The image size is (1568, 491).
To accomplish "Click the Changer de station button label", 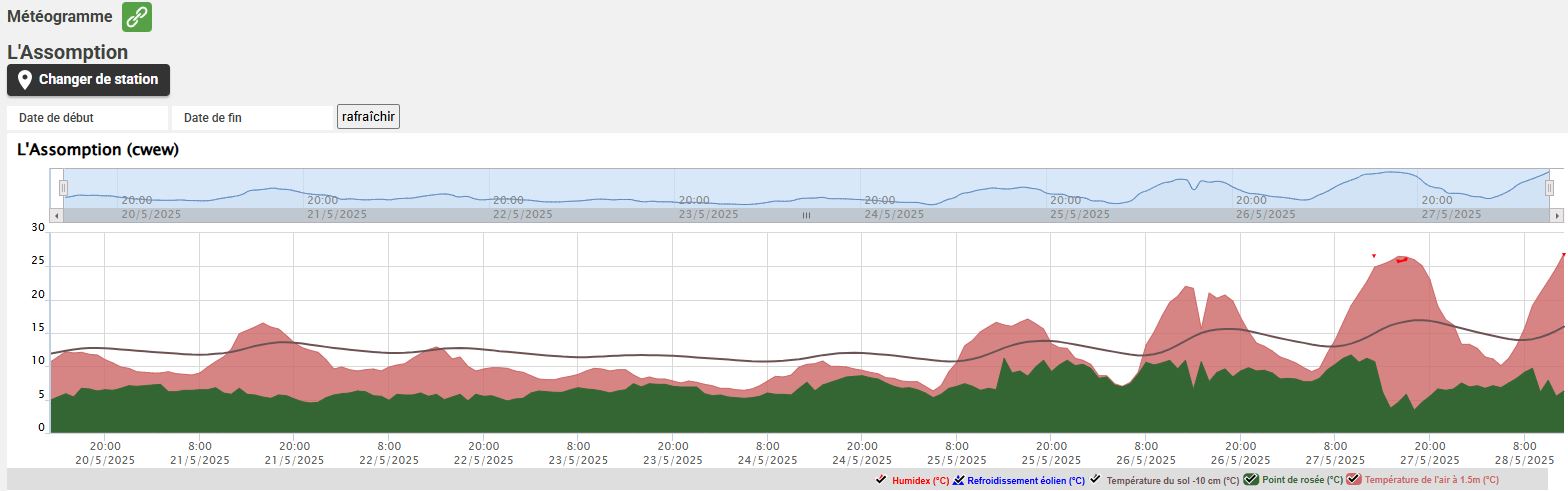I will [98, 80].
